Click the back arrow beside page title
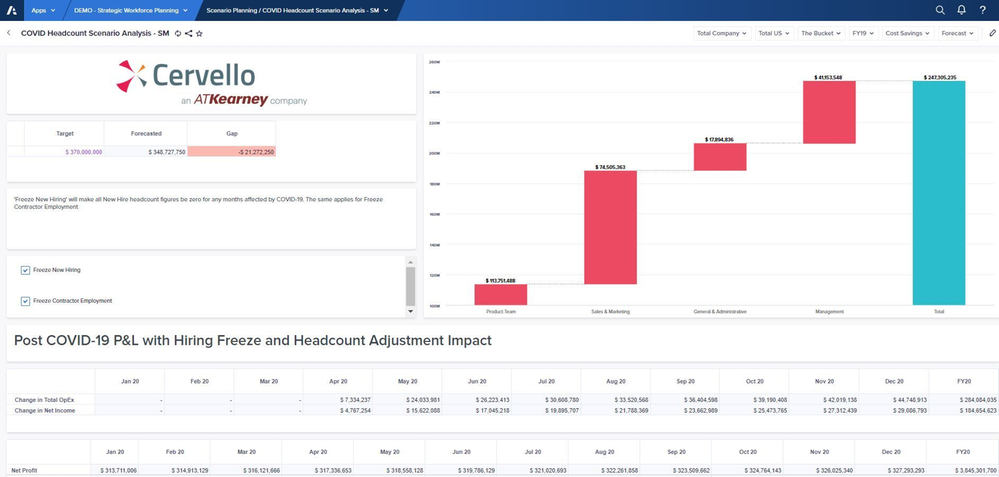999x477 pixels. pyautogui.click(x=9, y=33)
